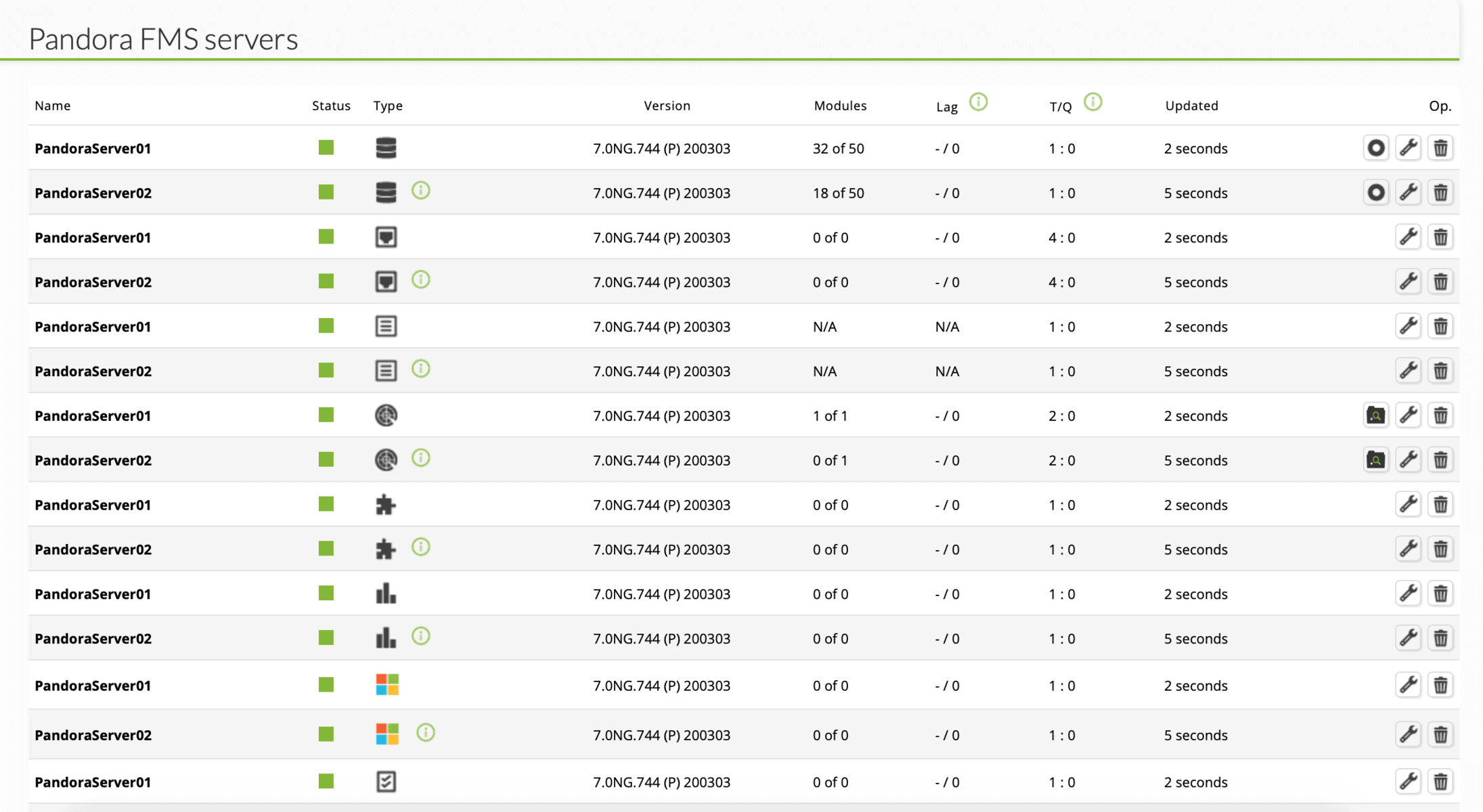Click the info icon beside PandoraServer02 Windows WMI icon
The image size is (1483, 812).
point(426,732)
